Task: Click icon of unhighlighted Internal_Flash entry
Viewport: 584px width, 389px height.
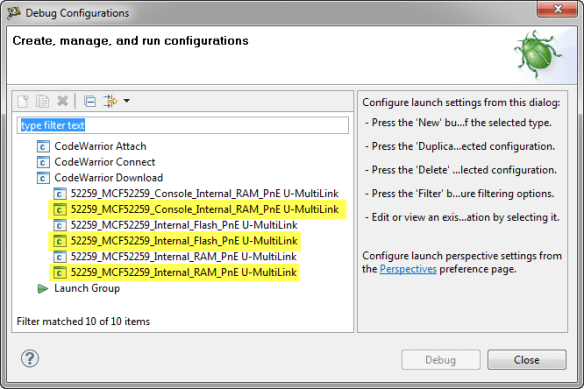Action: point(60,225)
